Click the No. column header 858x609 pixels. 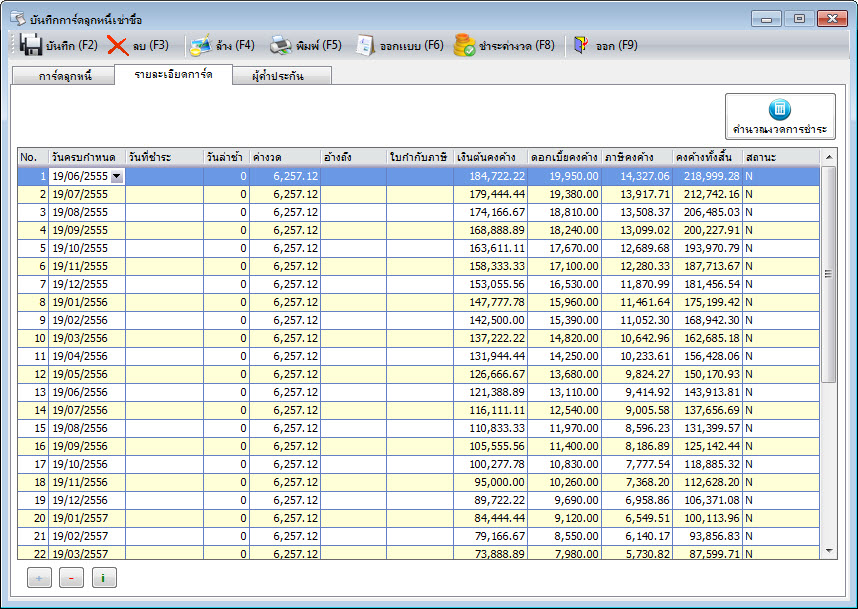[x=33, y=157]
